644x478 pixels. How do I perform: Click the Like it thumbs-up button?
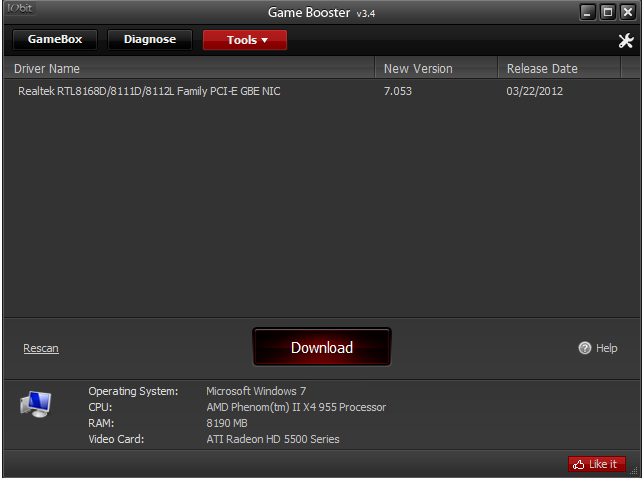(x=597, y=464)
